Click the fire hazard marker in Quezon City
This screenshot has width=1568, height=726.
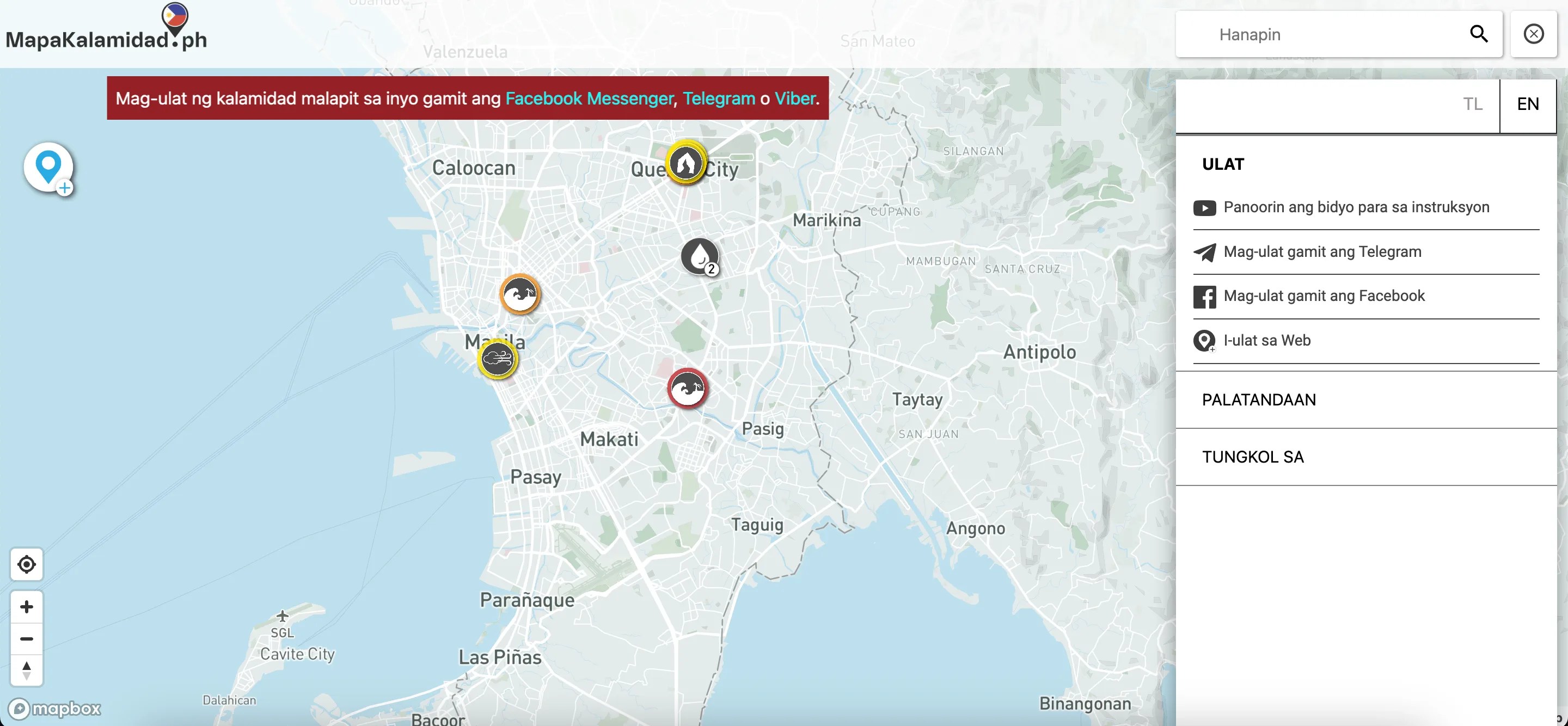(x=685, y=163)
